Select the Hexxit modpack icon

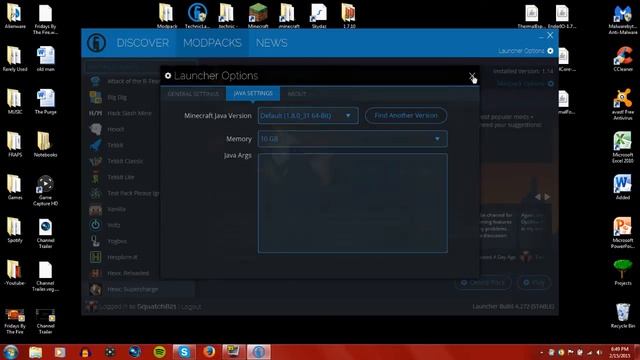96,129
